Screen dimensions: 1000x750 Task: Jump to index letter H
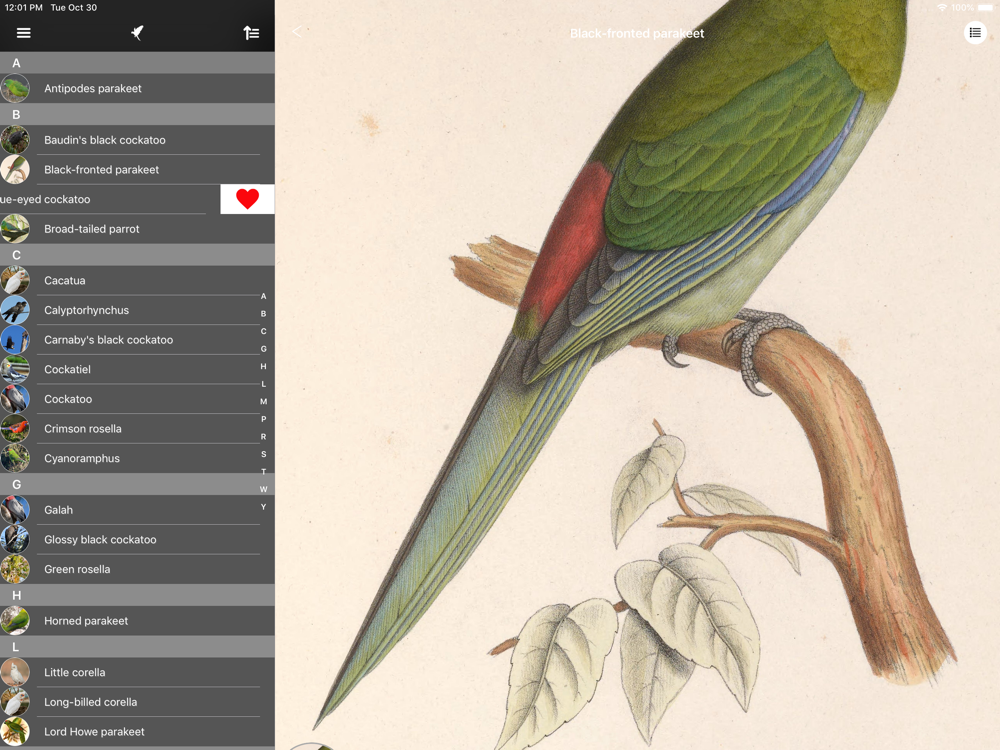(263, 366)
